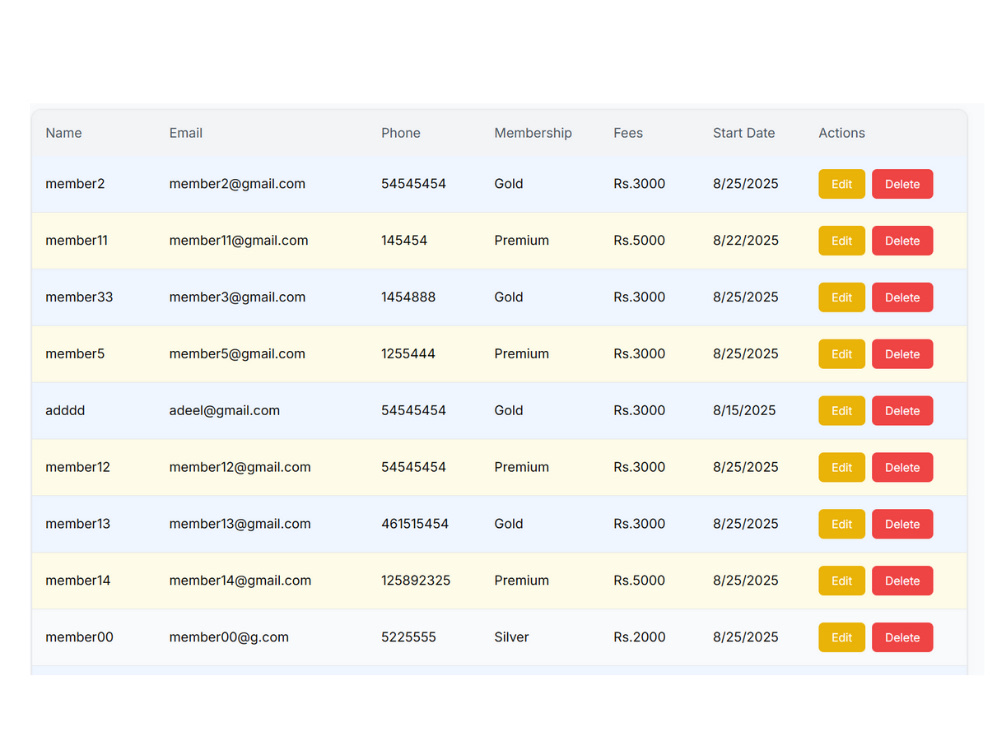
Task: Click phone number 145454
Action: (404, 240)
